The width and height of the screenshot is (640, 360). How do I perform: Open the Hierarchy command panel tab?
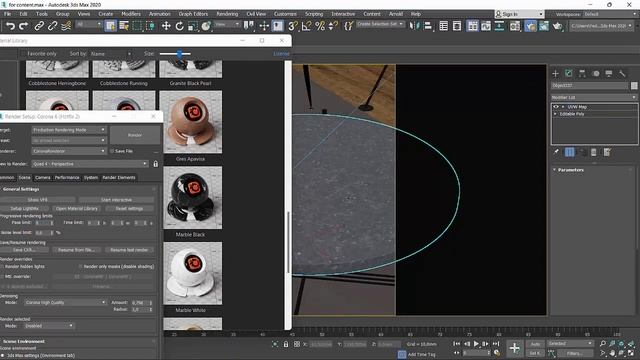tap(582, 73)
